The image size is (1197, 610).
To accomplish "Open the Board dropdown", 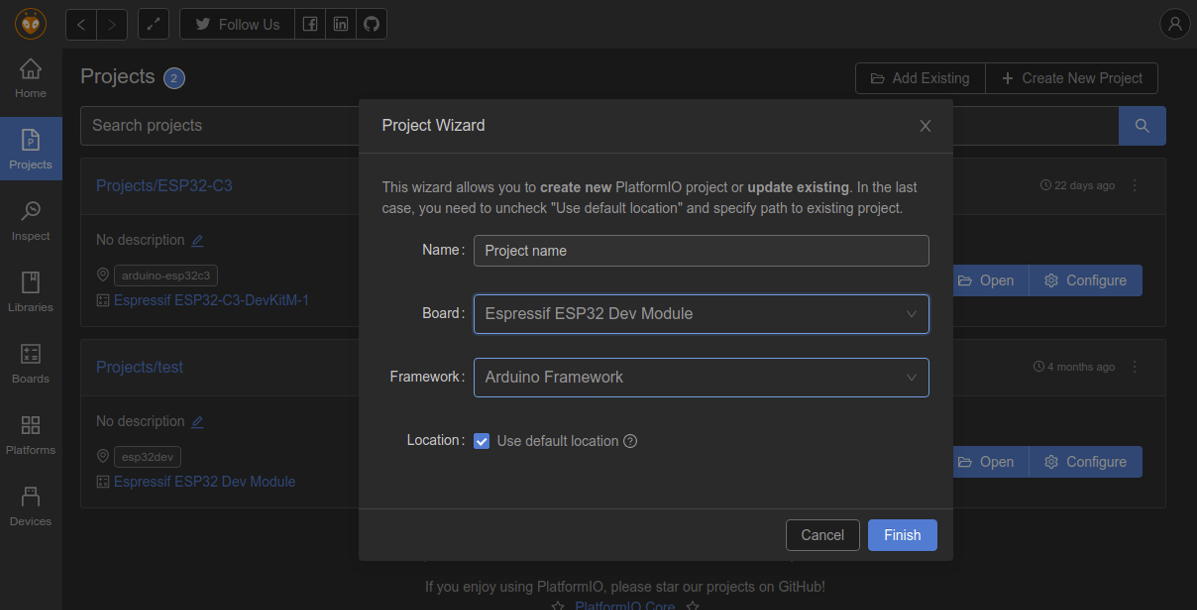I will [x=702, y=314].
